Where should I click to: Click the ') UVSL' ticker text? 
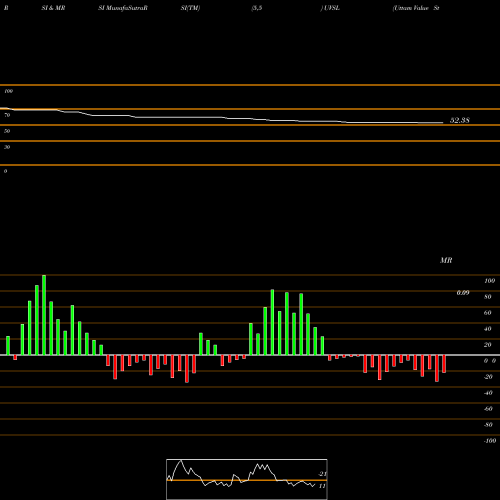330,8
